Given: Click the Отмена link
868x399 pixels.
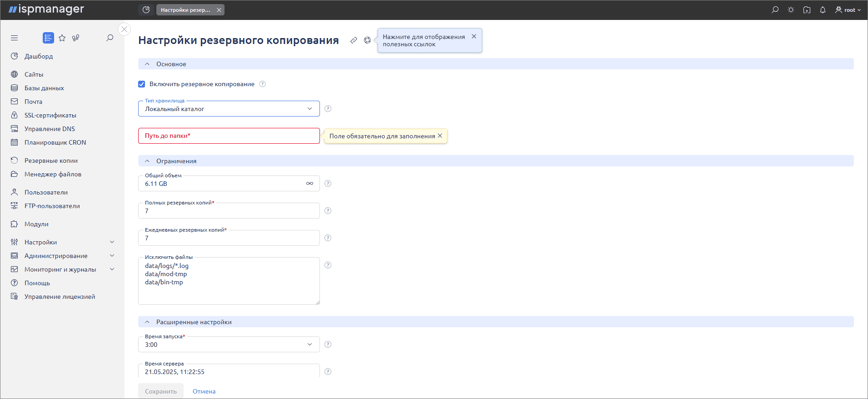Looking at the screenshot, I should coord(204,391).
